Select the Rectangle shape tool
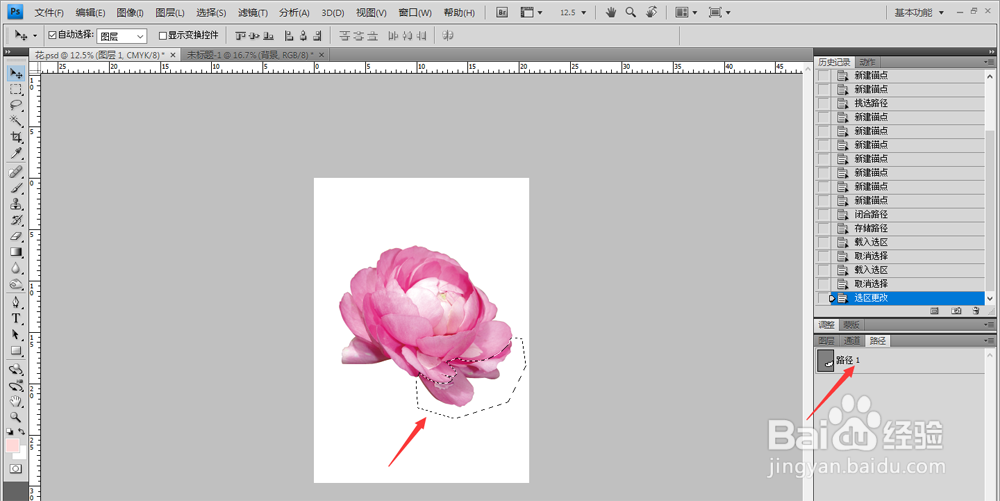 pyautogui.click(x=16, y=351)
